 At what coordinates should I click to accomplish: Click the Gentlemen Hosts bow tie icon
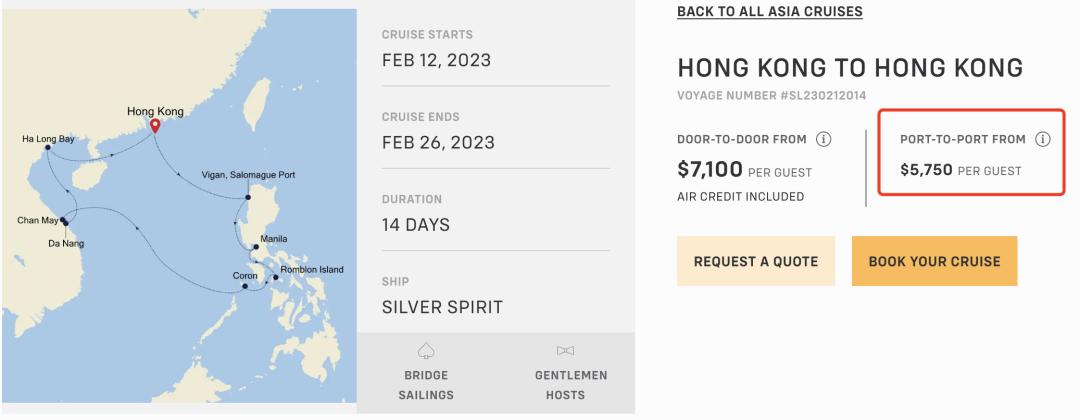[x=565, y=351]
